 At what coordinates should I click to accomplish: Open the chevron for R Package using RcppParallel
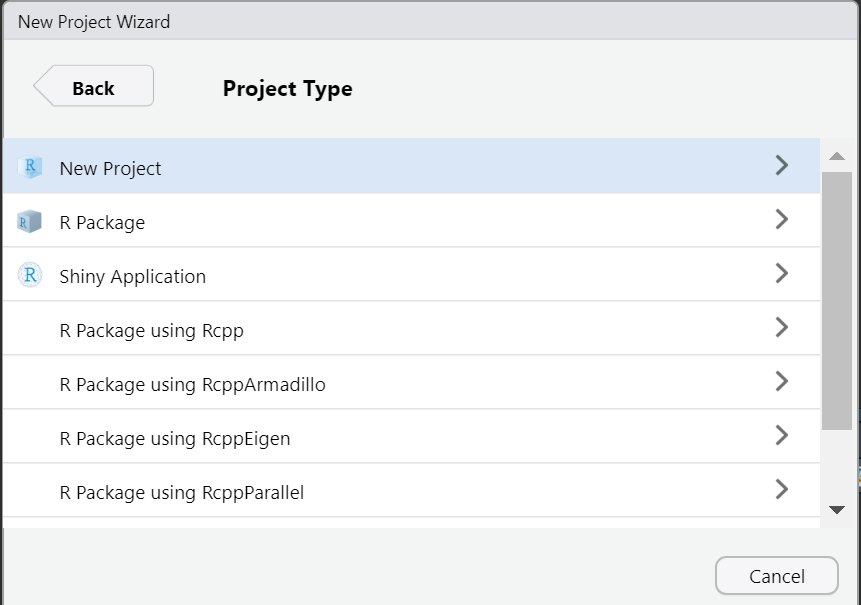pyautogui.click(x=782, y=489)
